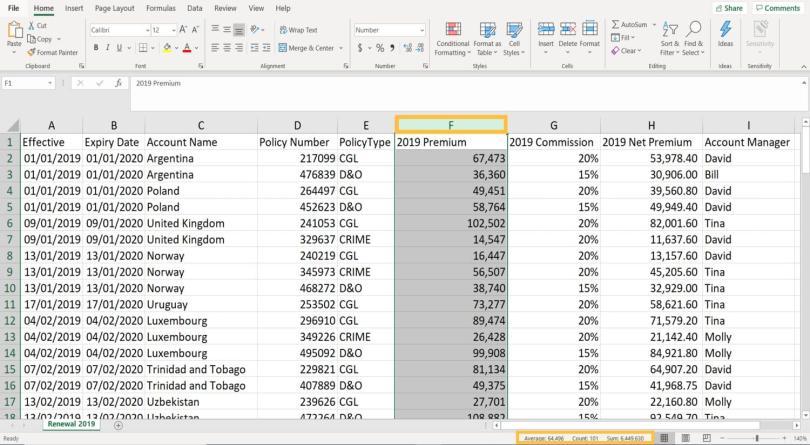
Task: Open the font name Calibri dropdown
Action: 143,30
